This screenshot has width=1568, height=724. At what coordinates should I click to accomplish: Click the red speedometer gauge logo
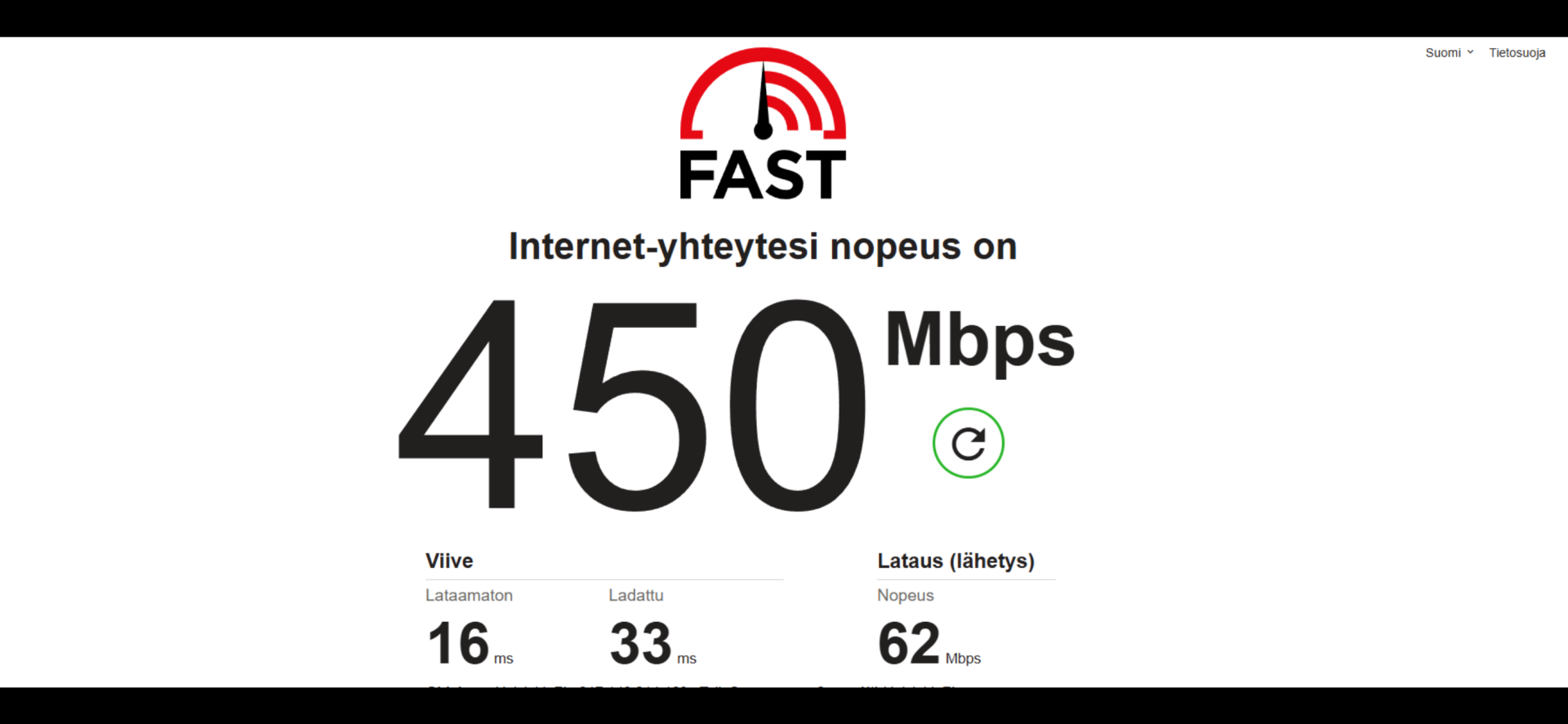point(763,94)
